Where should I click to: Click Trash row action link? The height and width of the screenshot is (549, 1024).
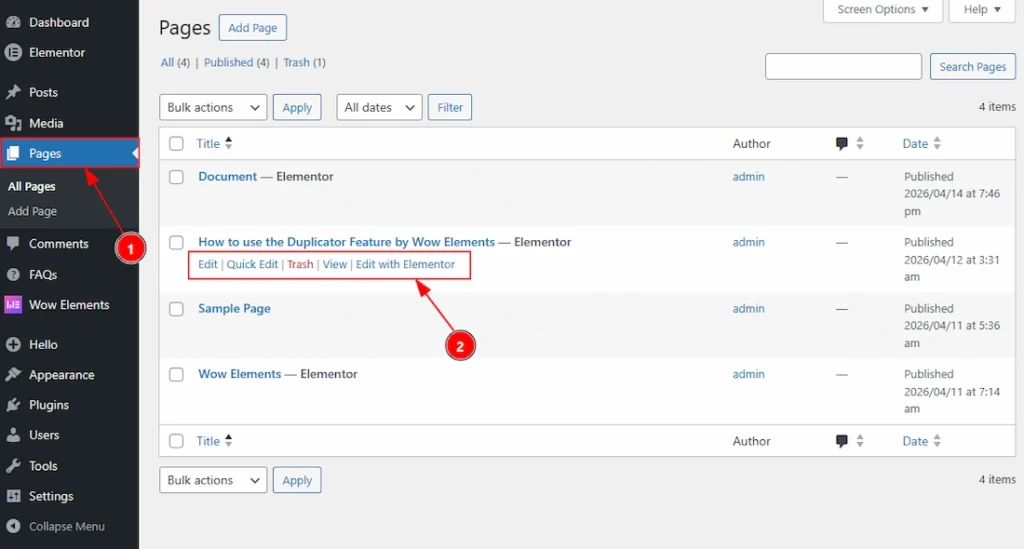click(300, 264)
